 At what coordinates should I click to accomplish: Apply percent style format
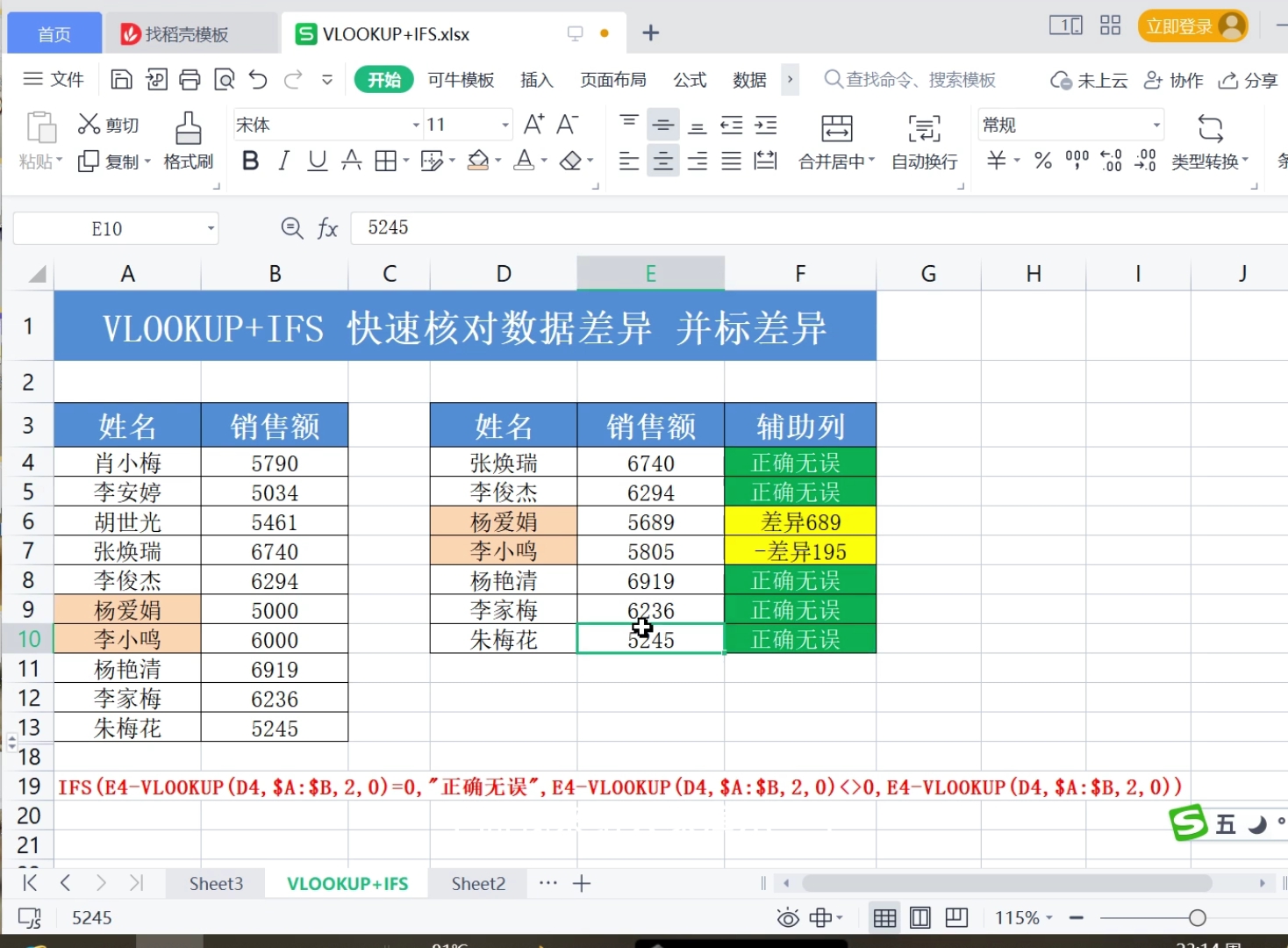click(1043, 161)
